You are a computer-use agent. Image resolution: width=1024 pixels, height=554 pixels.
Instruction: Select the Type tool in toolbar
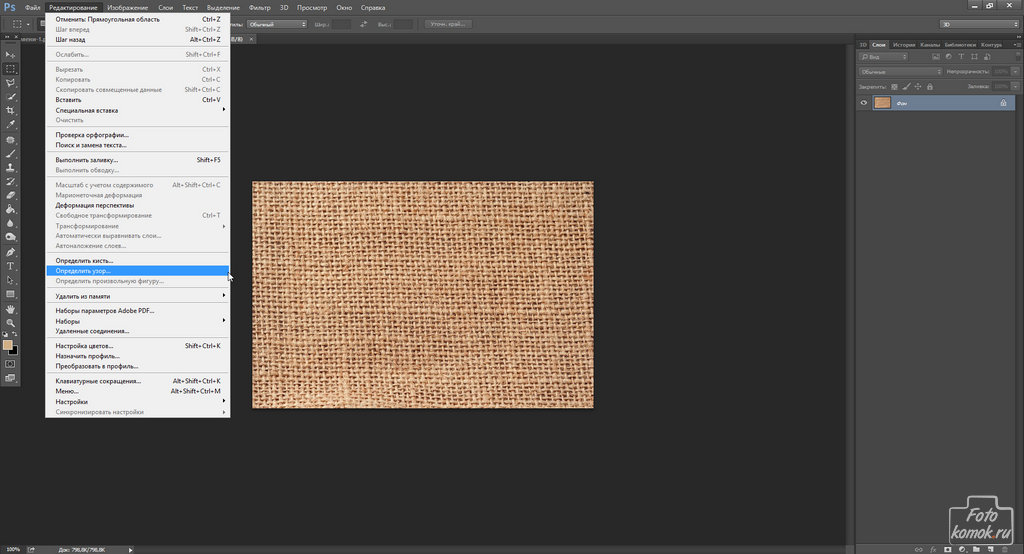10,266
